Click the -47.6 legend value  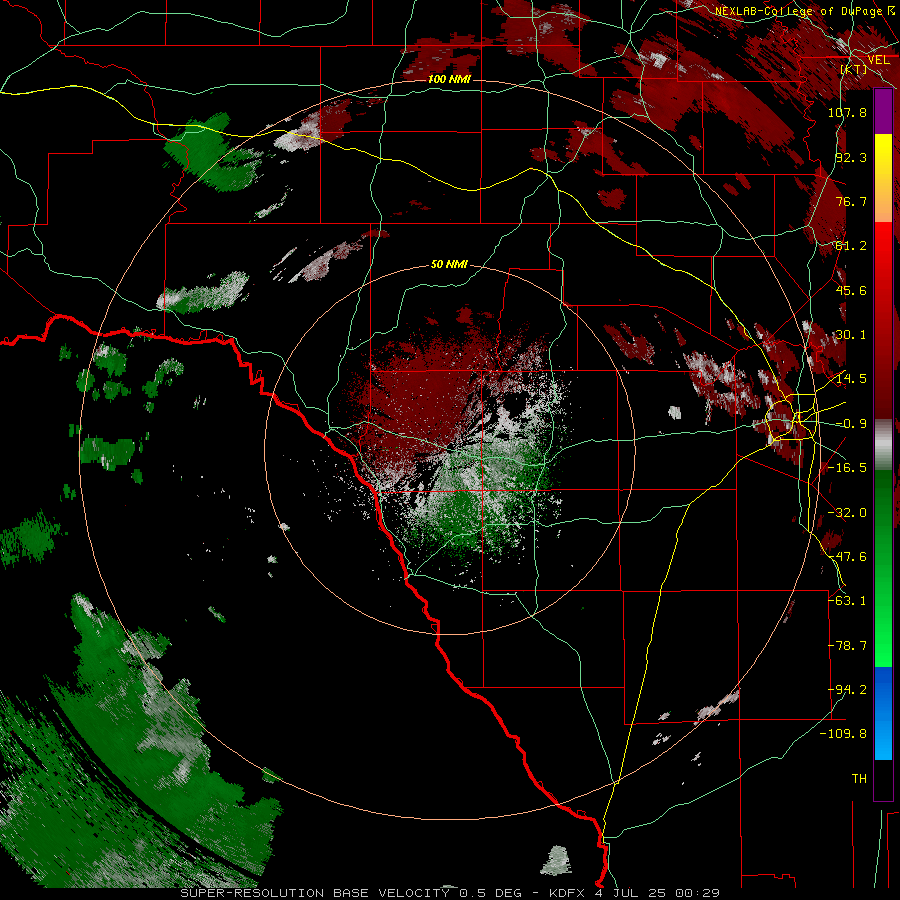click(x=847, y=557)
